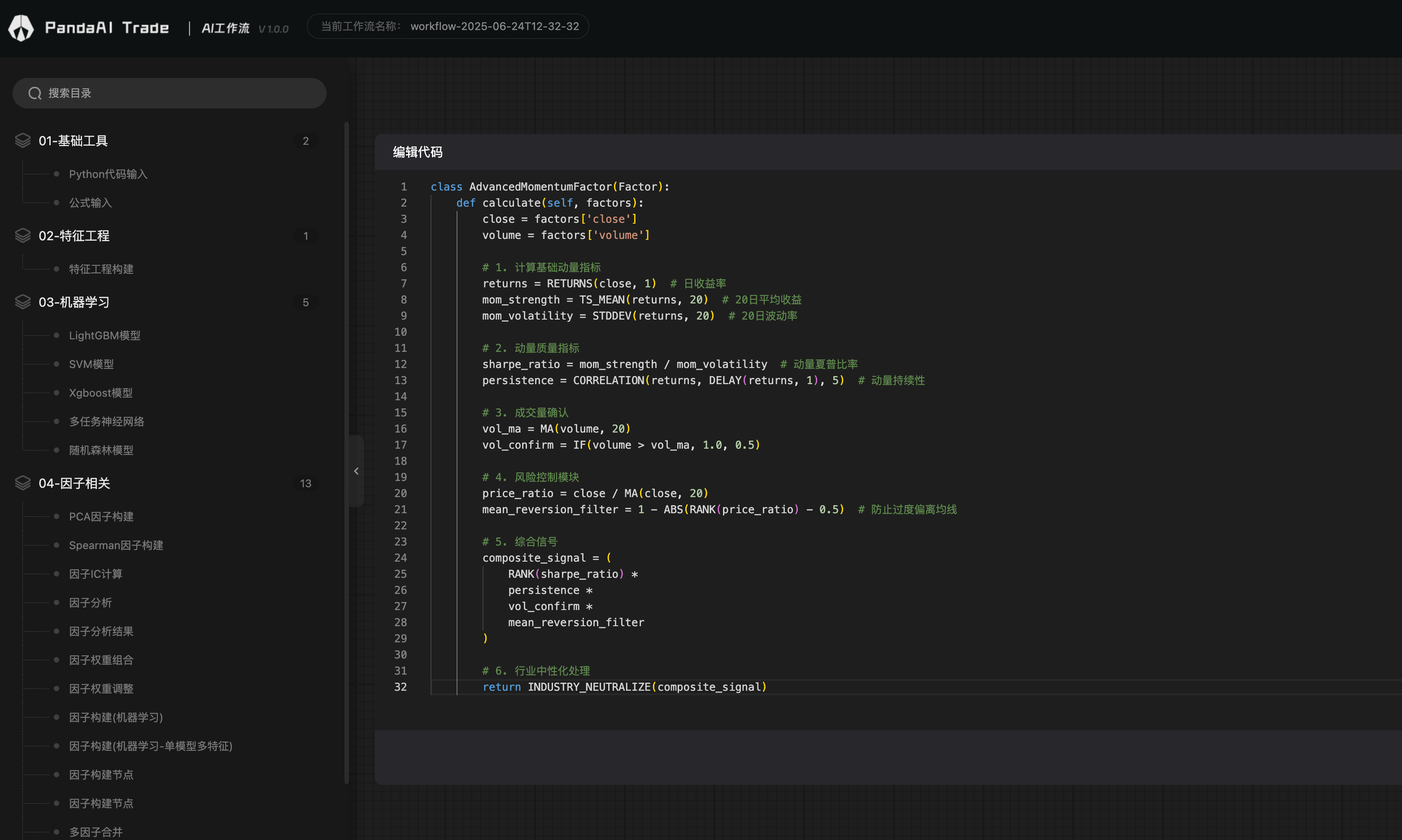Viewport: 1402px width, 840px height.
Task: Select 因子构建(机器学习-单模型多特征) node
Action: point(151,746)
